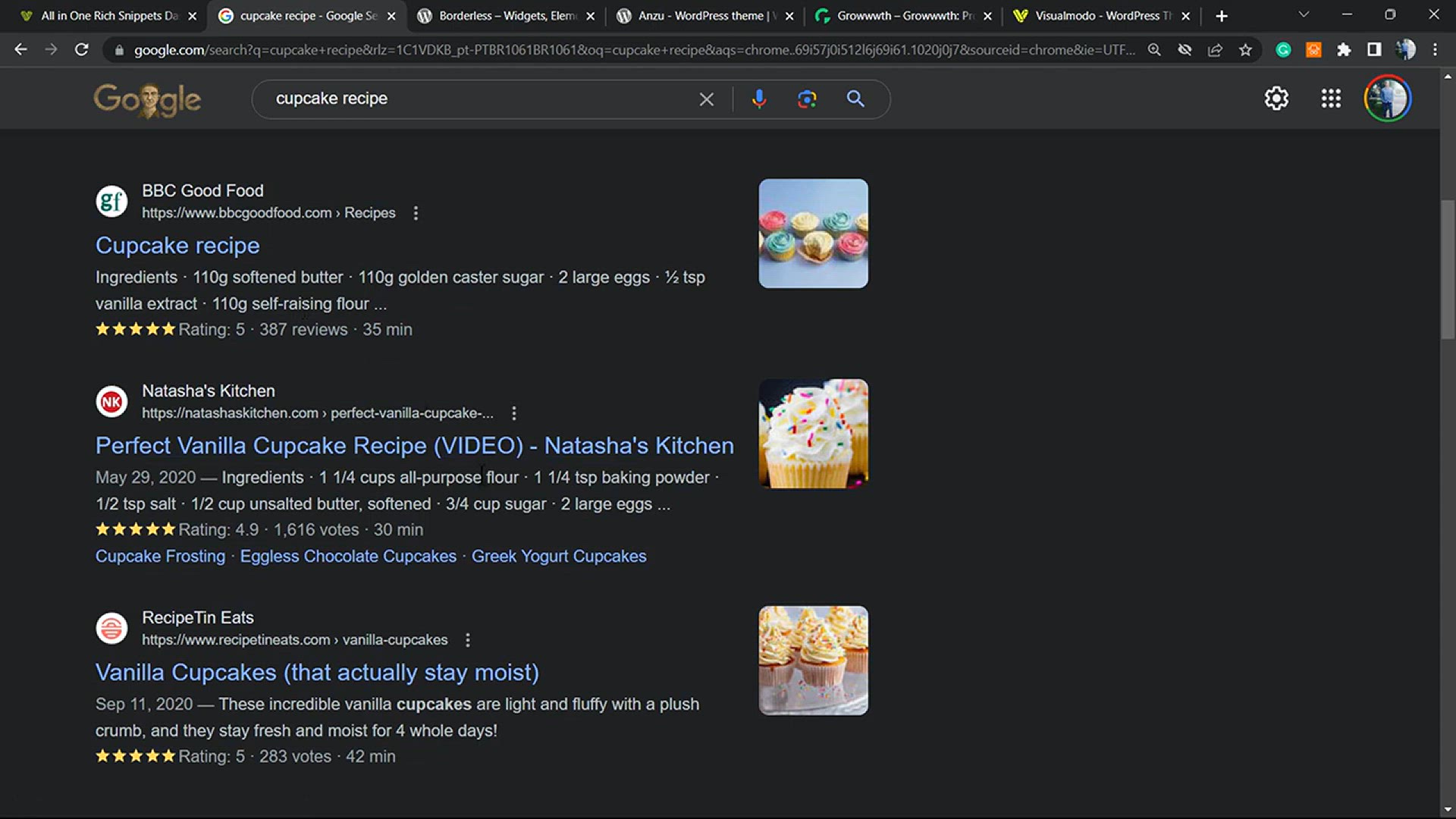Click the RecipeTin Eats favicon
Viewport: 1456px width, 819px height.
click(x=111, y=628)
